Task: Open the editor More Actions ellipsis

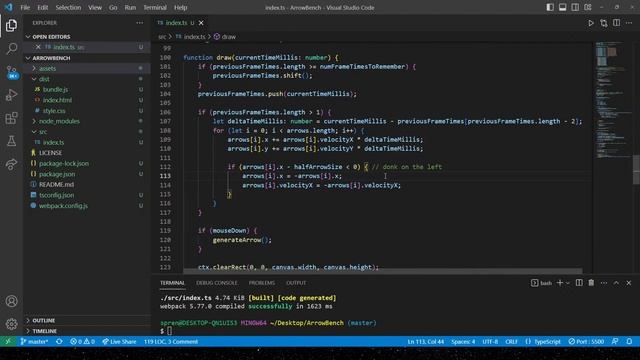Action: click(x=629, y=23)
